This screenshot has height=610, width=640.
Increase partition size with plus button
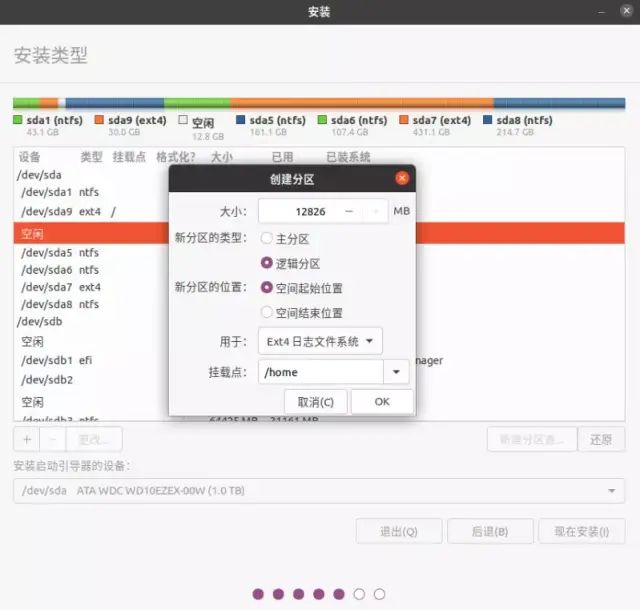375,211
